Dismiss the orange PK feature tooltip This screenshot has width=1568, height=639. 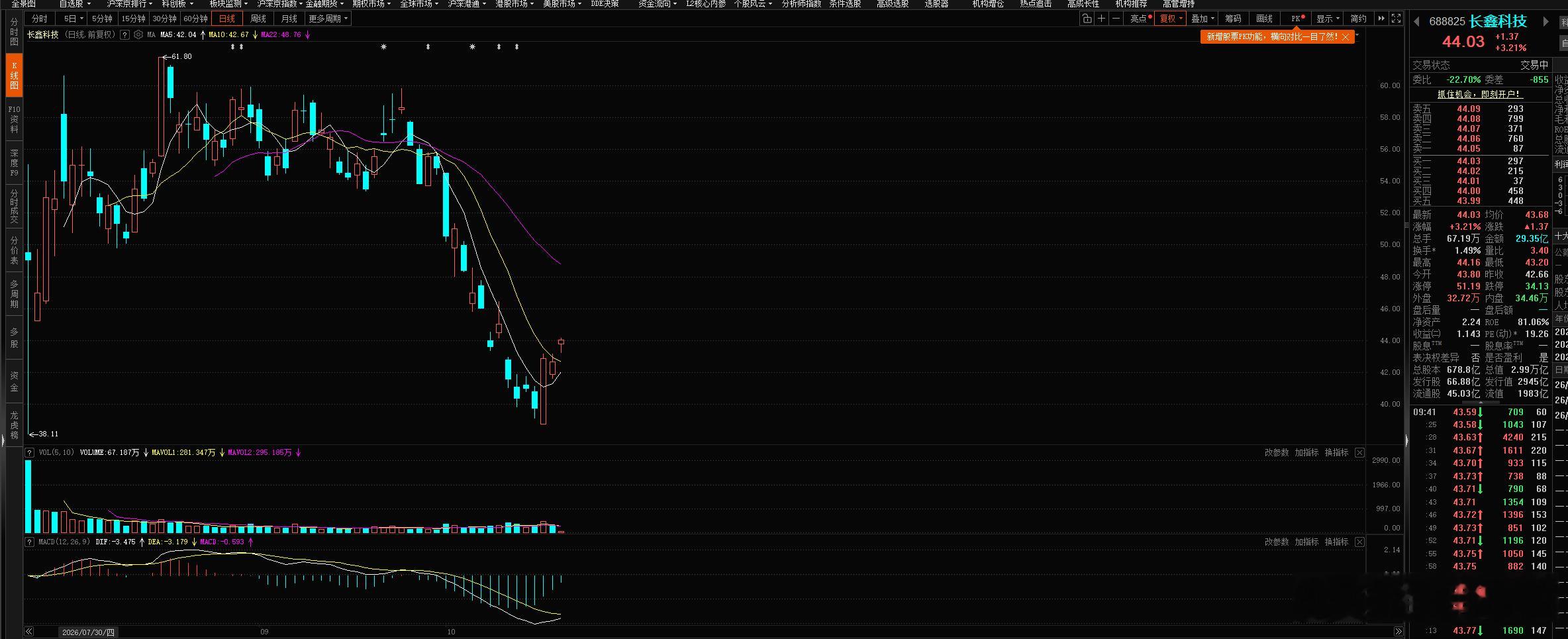[x=1346, y=37]
